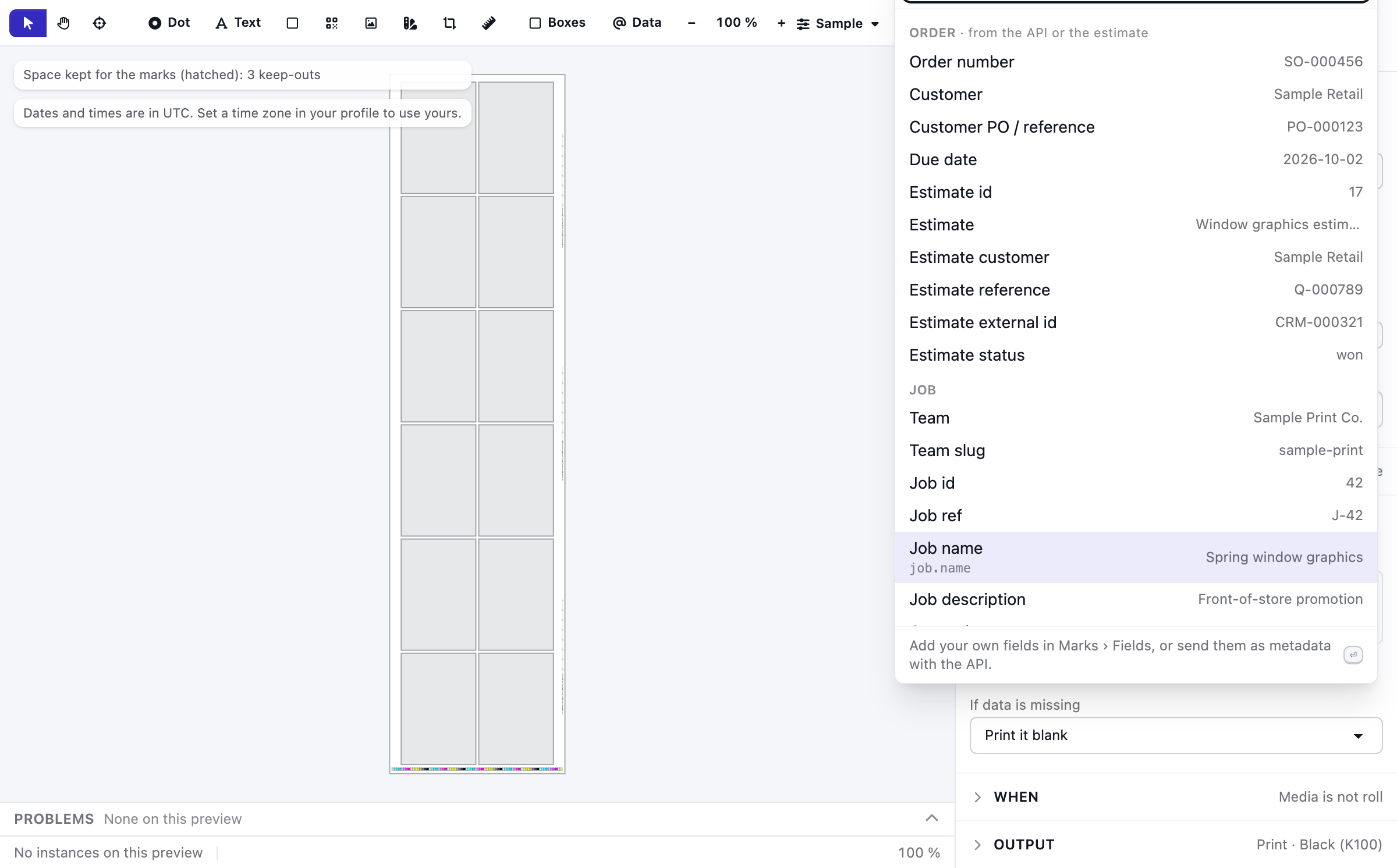Select the highlighted Job name field

(1136, 557)
